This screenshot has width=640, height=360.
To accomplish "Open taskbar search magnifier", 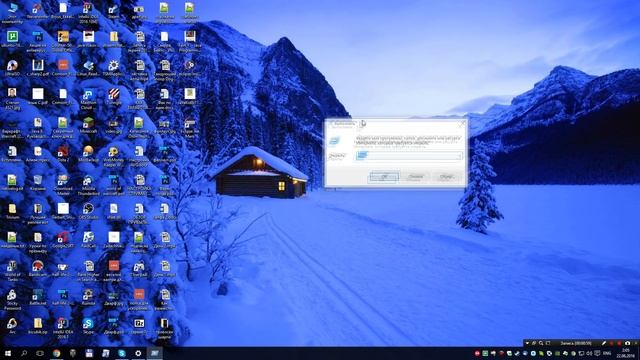I will point(24,353).
